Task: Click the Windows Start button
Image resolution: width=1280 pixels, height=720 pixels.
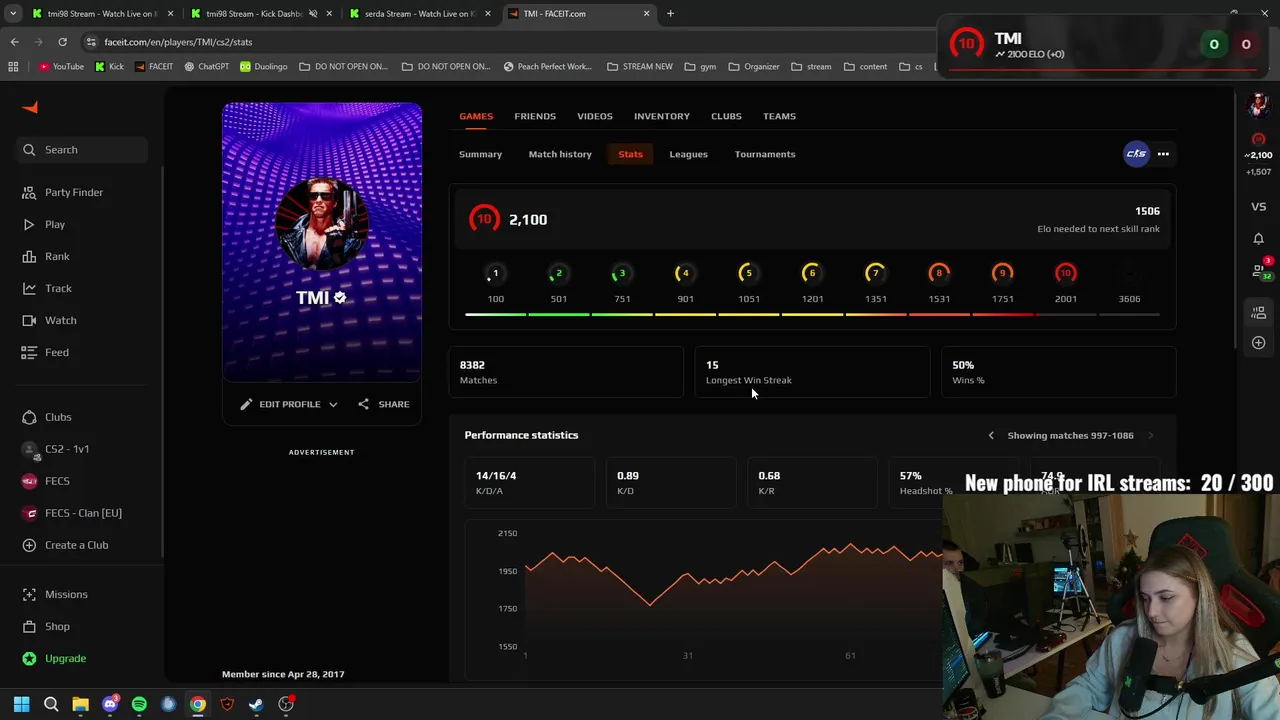Action: [x=21, y=704]
